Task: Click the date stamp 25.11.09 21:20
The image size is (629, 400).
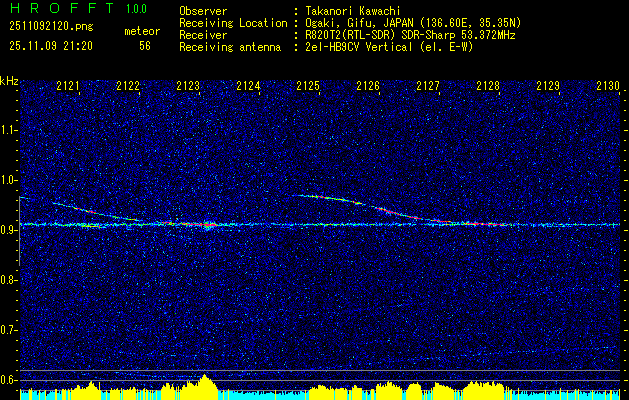Action: [x=50, y=46]
